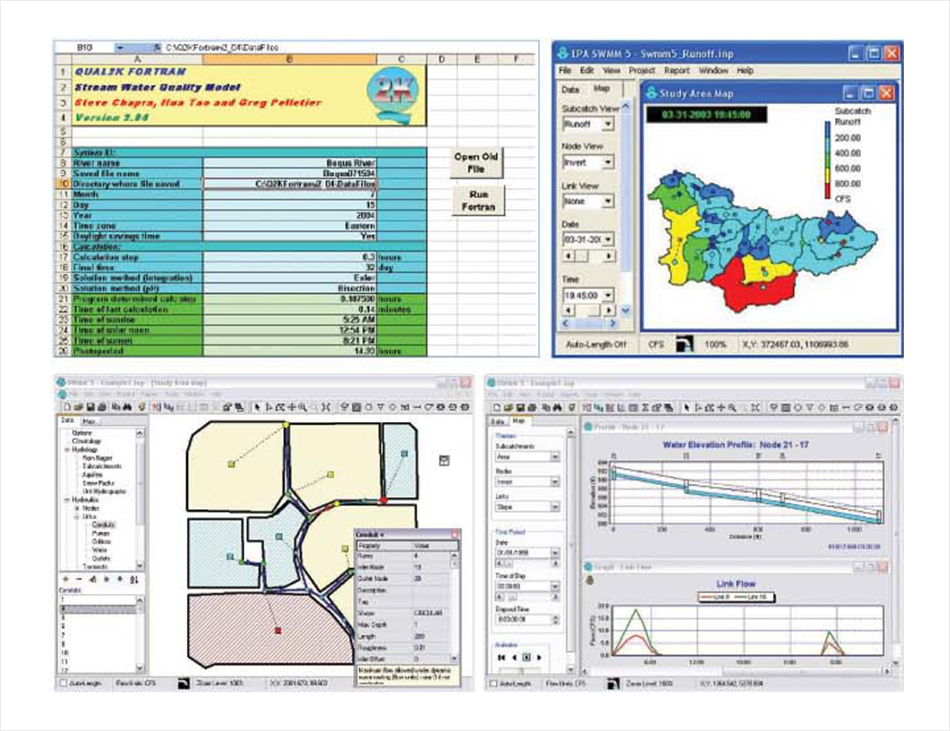Image resolution: width=950 pixels, height=731 pixels.
Task: Click the Run Fortran button
Action: (478, 200)
